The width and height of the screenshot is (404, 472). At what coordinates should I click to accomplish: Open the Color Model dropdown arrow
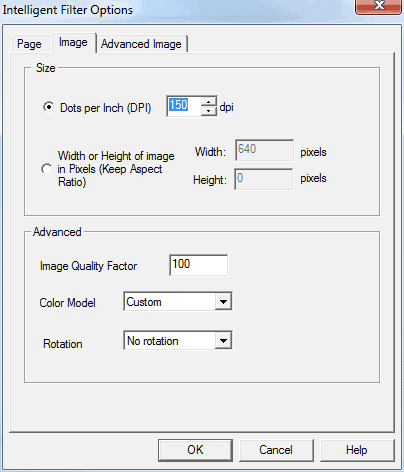[223, 302]
